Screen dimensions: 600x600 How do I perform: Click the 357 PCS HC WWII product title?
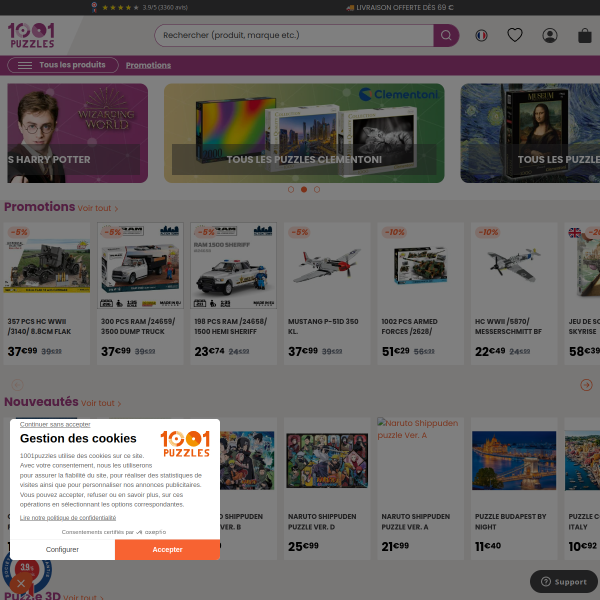(39, 326)
